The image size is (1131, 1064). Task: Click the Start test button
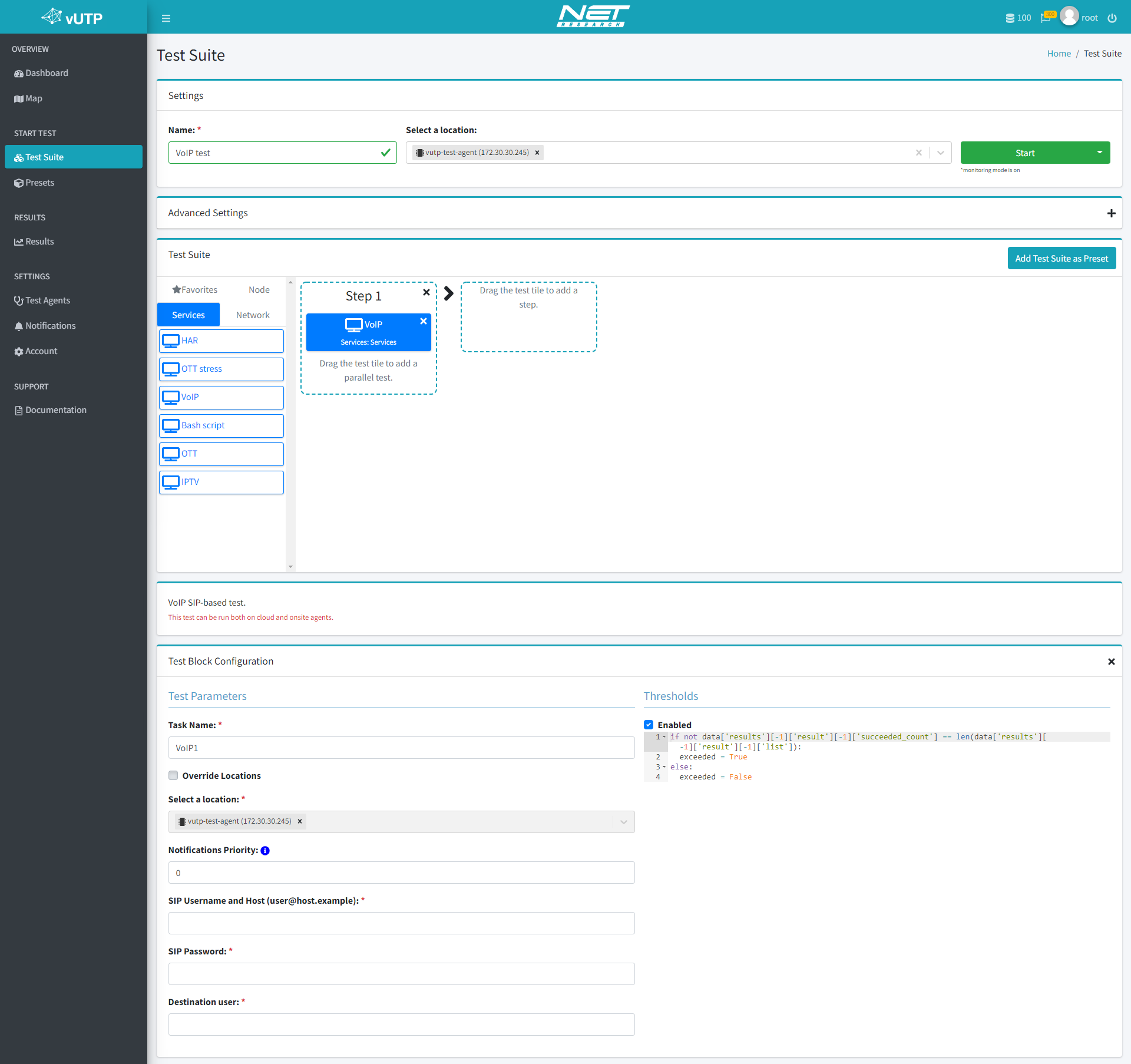[1024, 152]
